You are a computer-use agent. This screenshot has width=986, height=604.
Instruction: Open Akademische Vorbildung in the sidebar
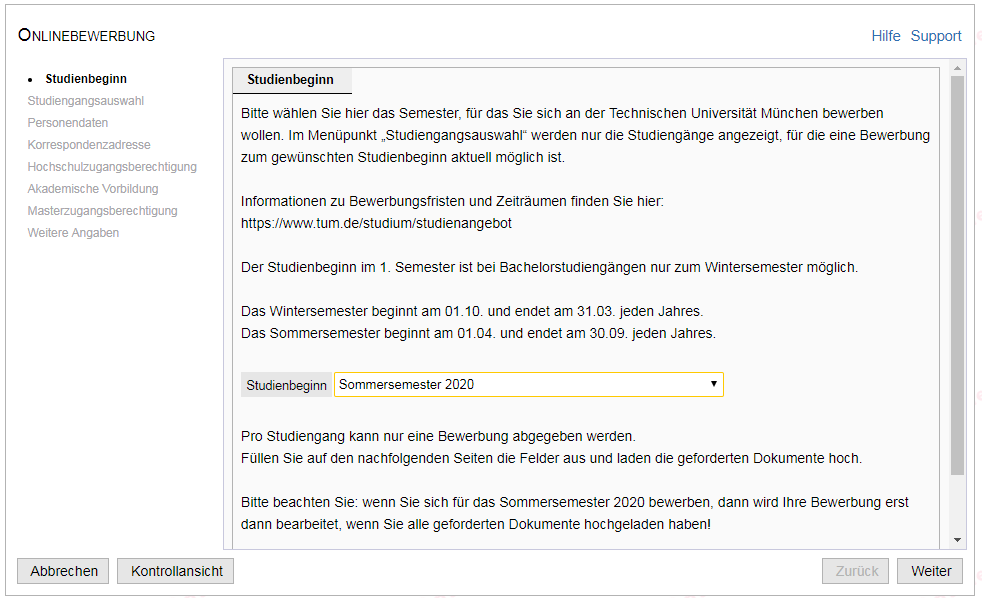point(93,189)
